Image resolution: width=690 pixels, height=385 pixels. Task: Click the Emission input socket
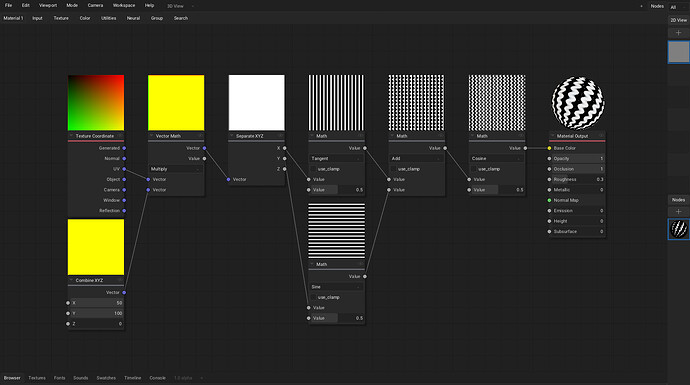point(549,211)
